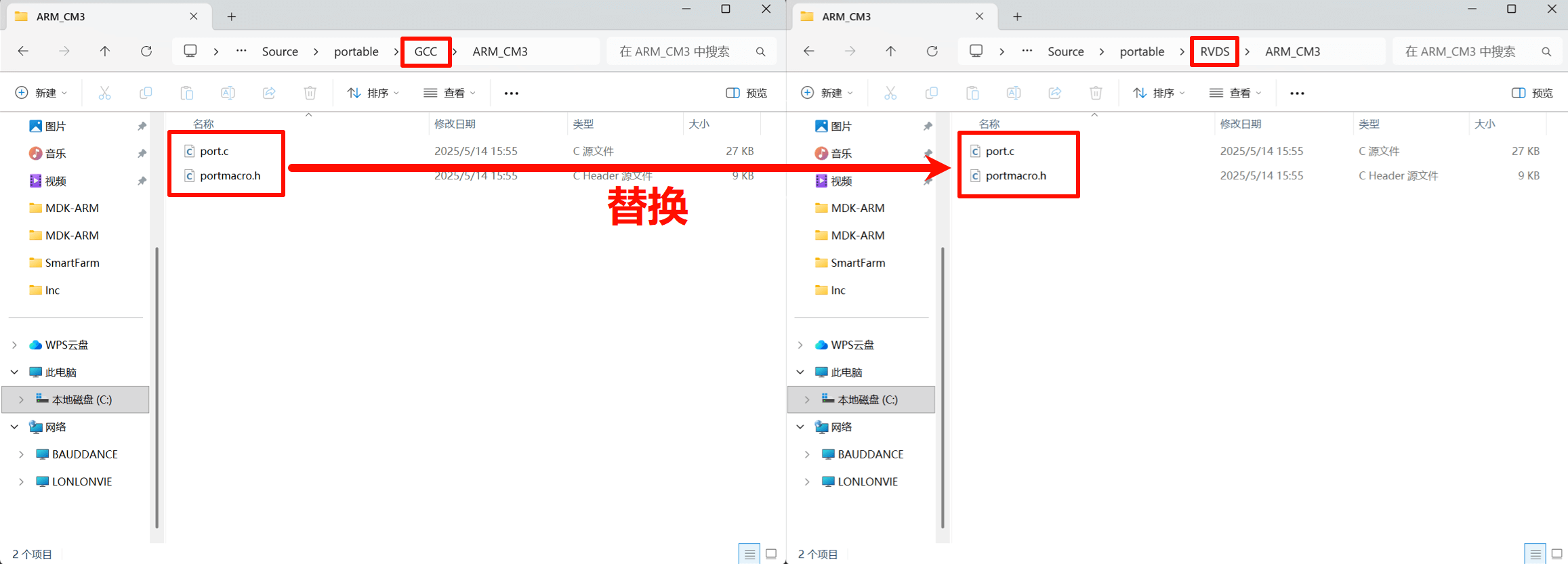Image resolution: width=1568 pixels, height=564 pixels.
Task: Click Back arrow in left GCC window
Action: (x=23, y=51)
